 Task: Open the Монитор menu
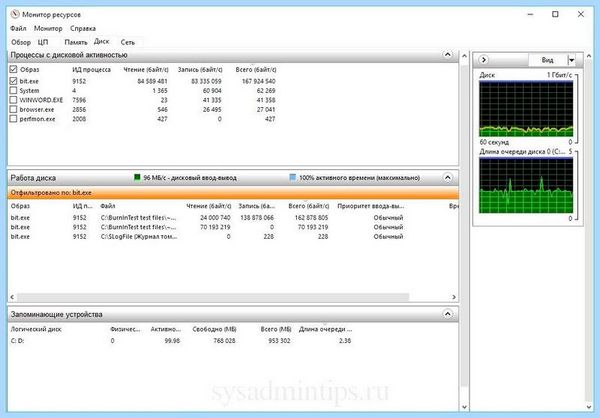(48, 28)
